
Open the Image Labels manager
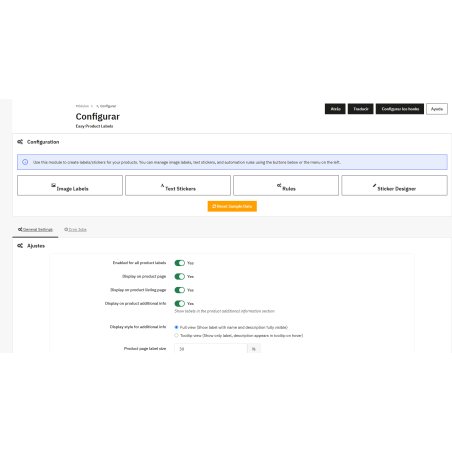pos(70,185)
